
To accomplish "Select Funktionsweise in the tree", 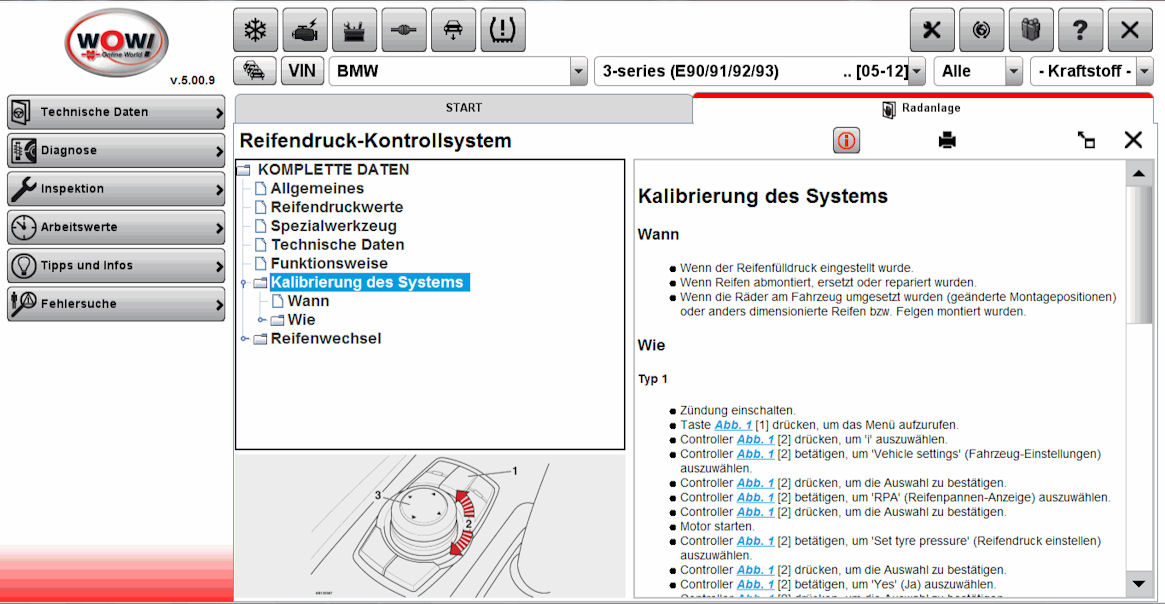I will [x=329, y=263].
